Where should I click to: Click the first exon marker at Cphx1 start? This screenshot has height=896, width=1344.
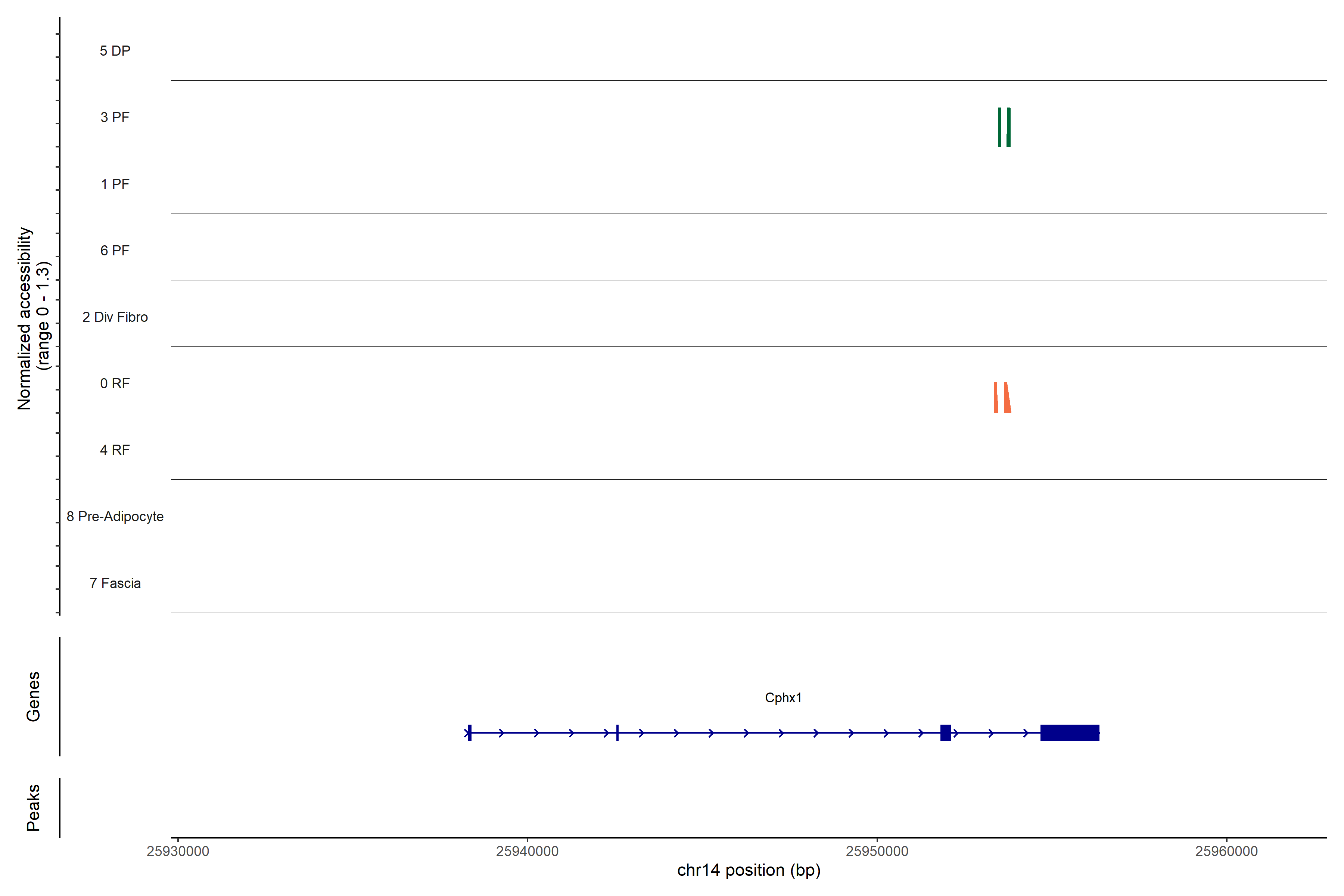pos(470,732)
